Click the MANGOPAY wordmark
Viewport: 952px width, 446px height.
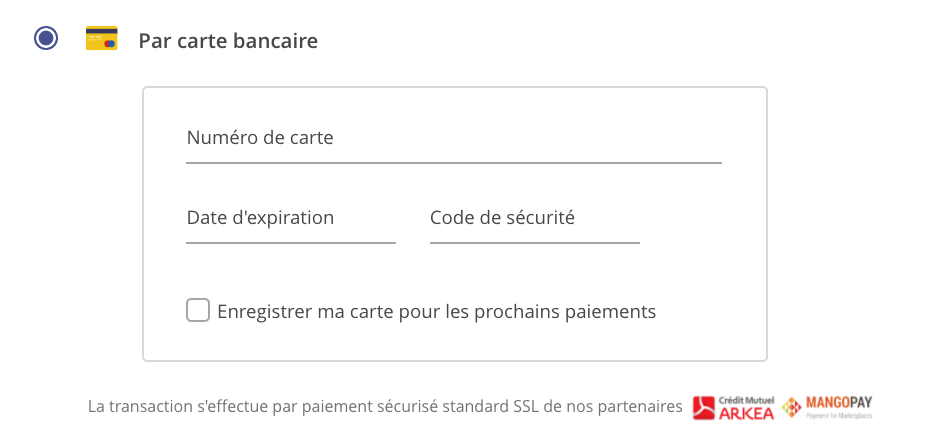click(x=839, y=403)
